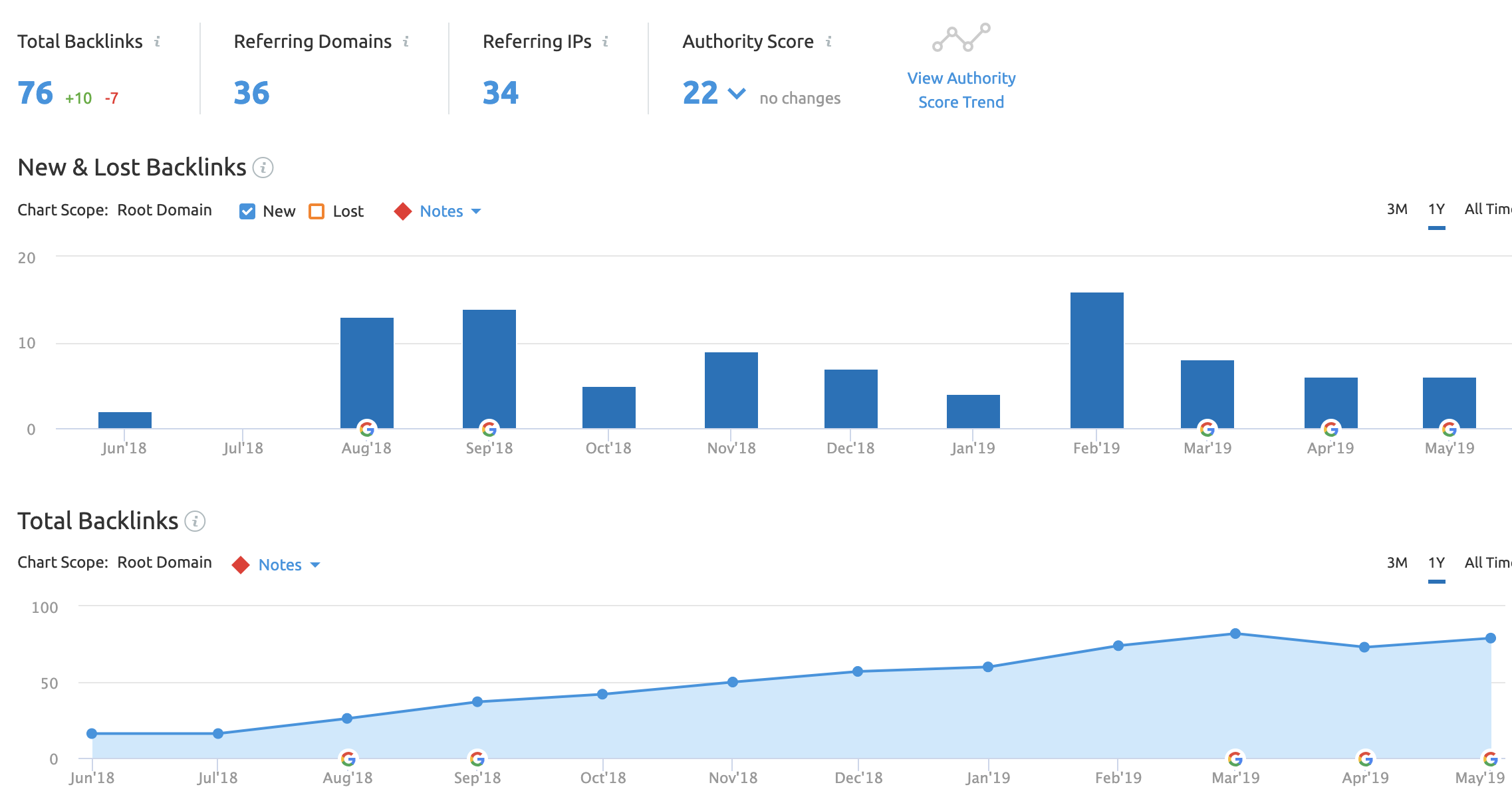Click the Dec'18 data point on the line chart
The height and width of the screenshot is (811, 1512).
pyautogui.click(x=858, y=671)
